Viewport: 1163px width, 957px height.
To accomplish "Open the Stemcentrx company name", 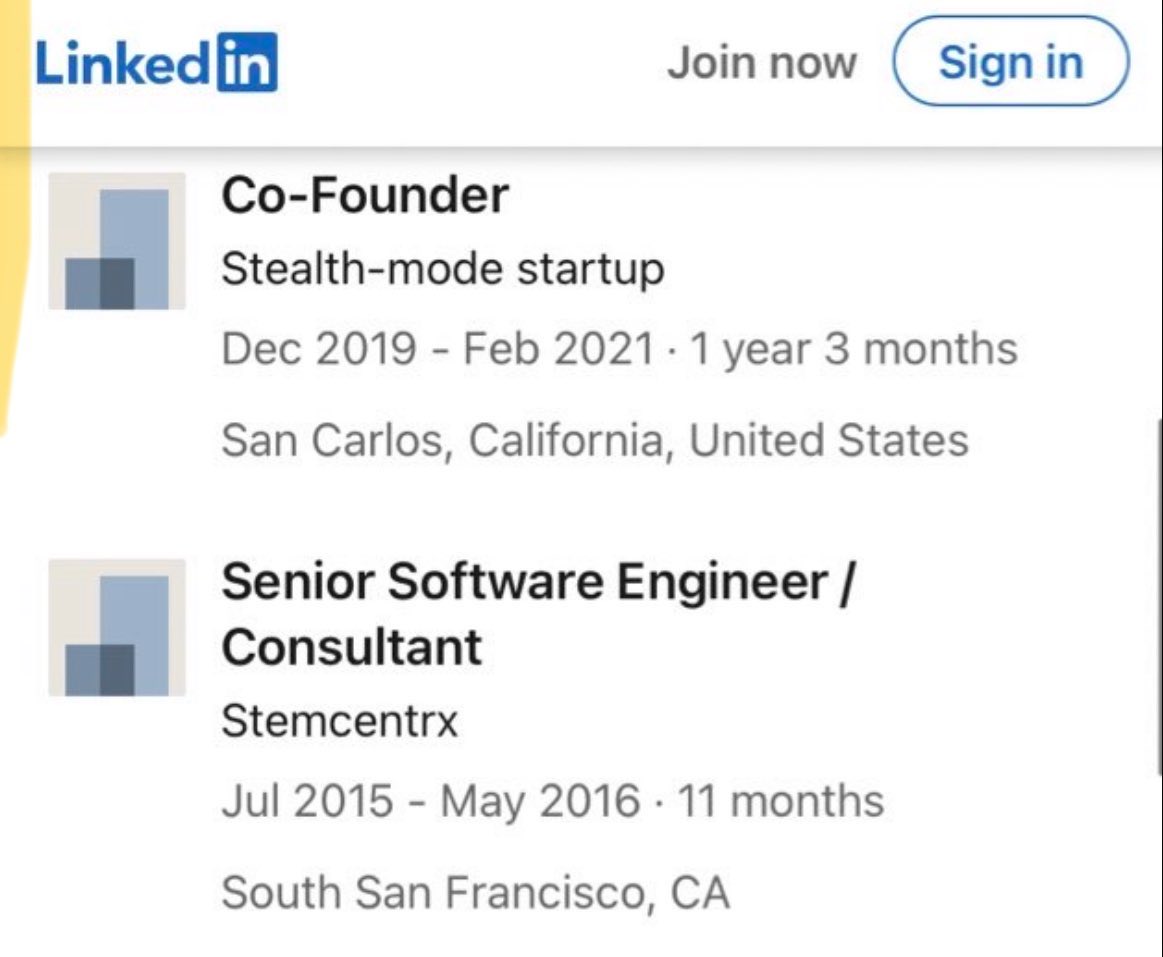I will [x=340, y=720].
